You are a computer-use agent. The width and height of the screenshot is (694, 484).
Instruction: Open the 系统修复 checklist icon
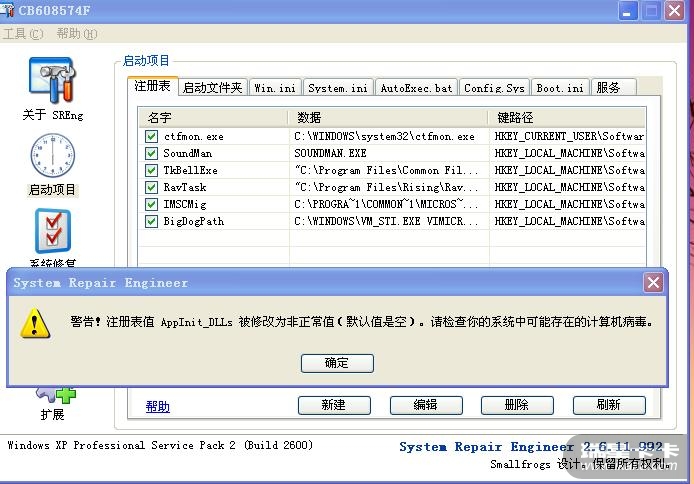tap(53, 231)
